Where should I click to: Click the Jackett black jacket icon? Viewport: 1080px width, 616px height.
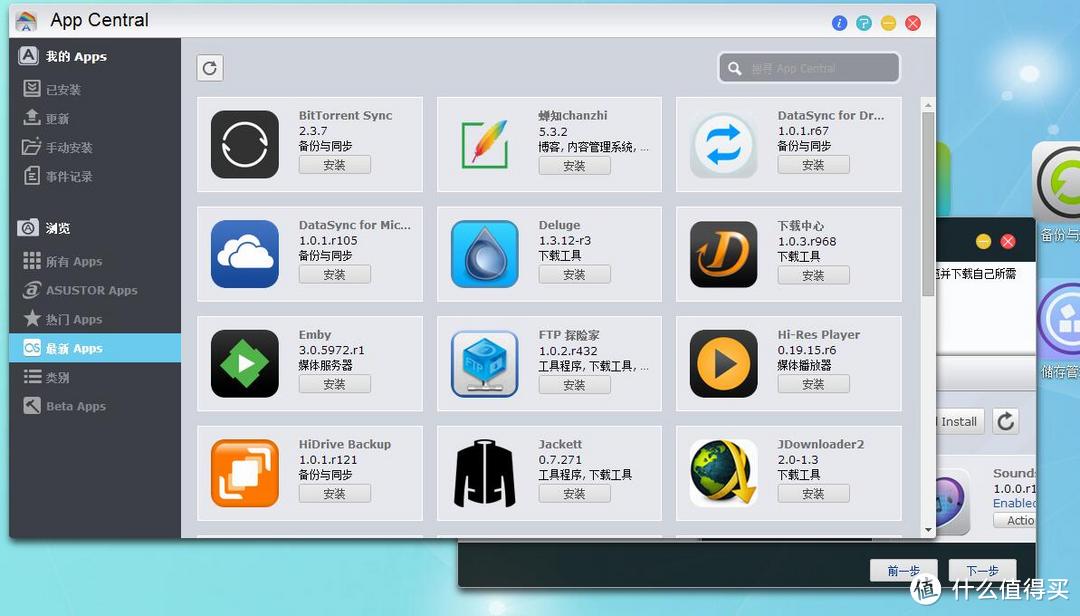(484, 473)
